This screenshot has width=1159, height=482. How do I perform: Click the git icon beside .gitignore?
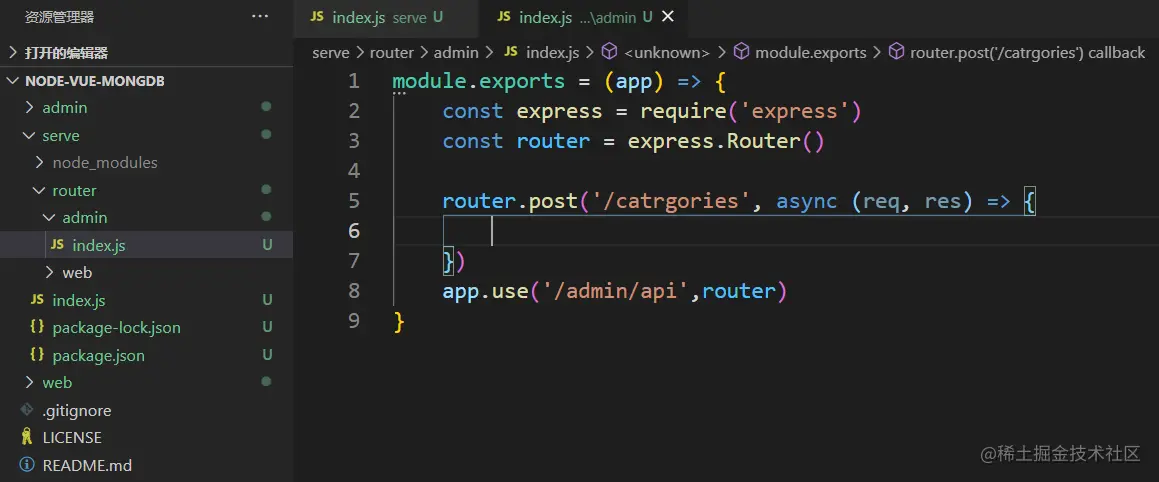tap(27, 410)
